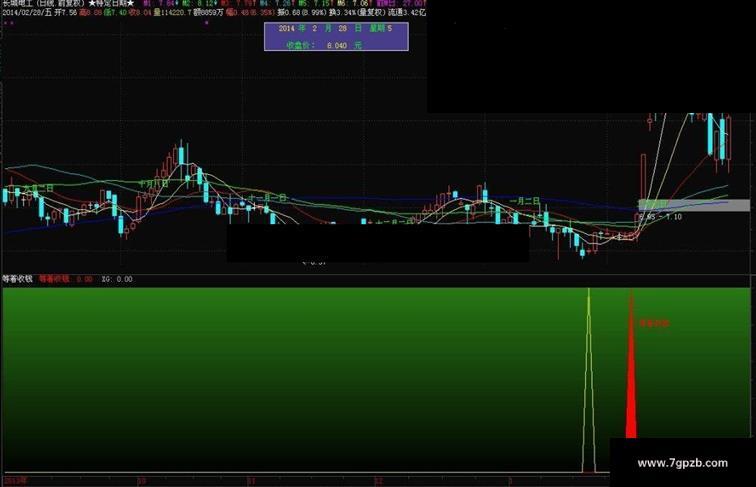Click the red signal spike in the indicator panel
756x487 pixels.
click(631, 366)
